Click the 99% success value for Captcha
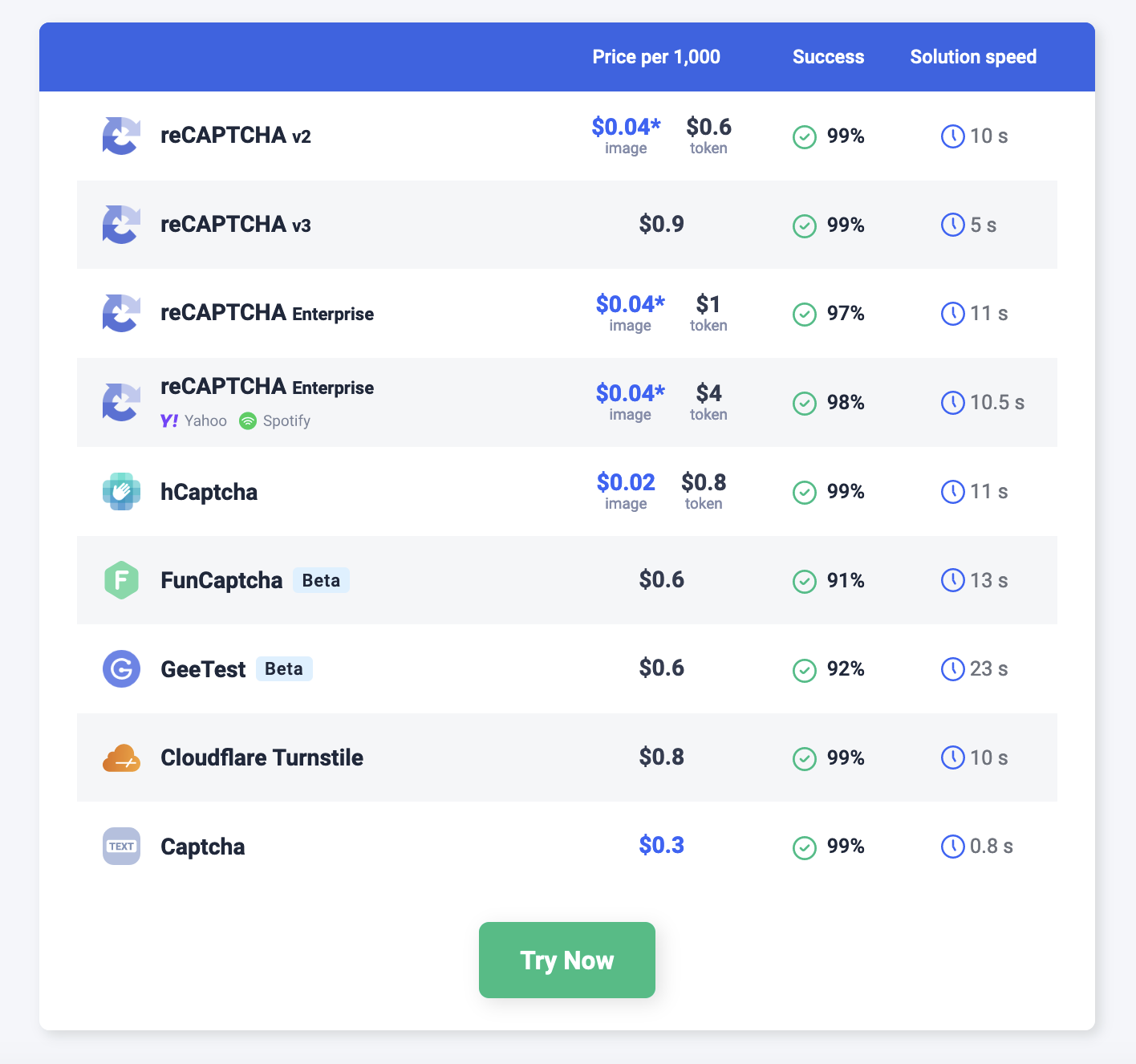The width and height of the screenshot is (1136, 1064). pos(846,846)
